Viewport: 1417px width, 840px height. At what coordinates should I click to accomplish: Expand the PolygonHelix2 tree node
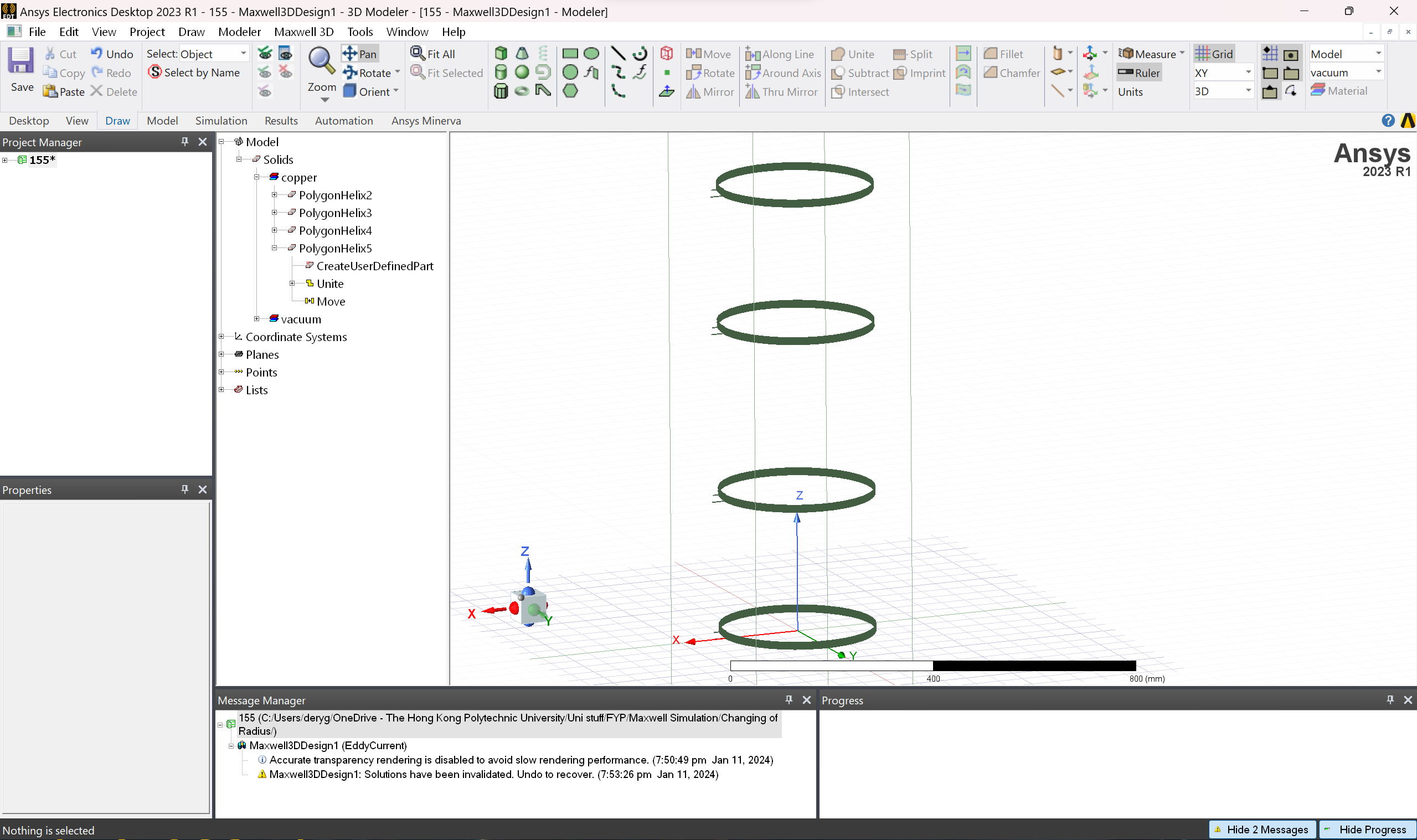pyautogui.click(x=275, y=195)
